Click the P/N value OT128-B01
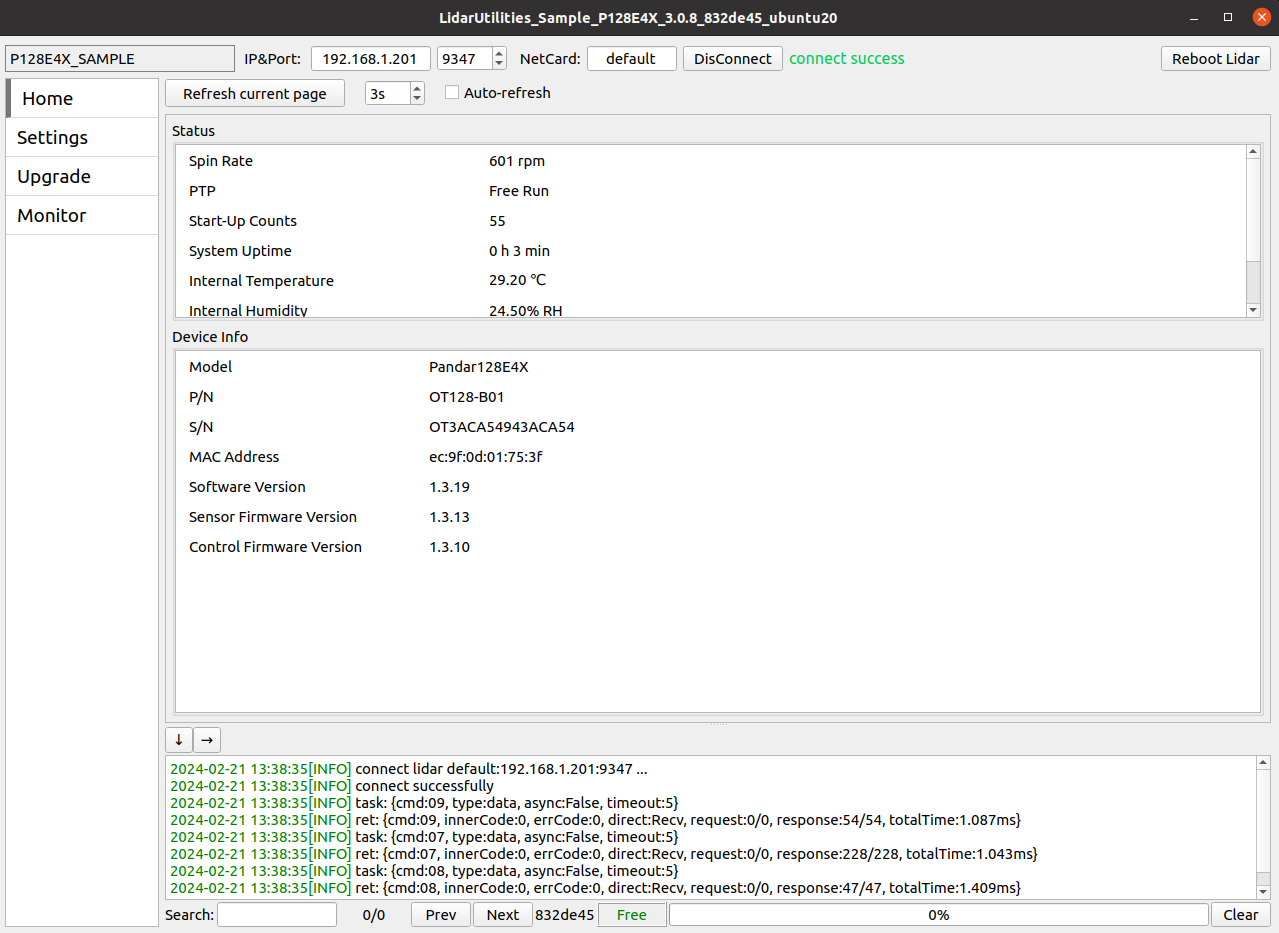The width and height of the screenshot is (1279, 933). click(467, 397)
